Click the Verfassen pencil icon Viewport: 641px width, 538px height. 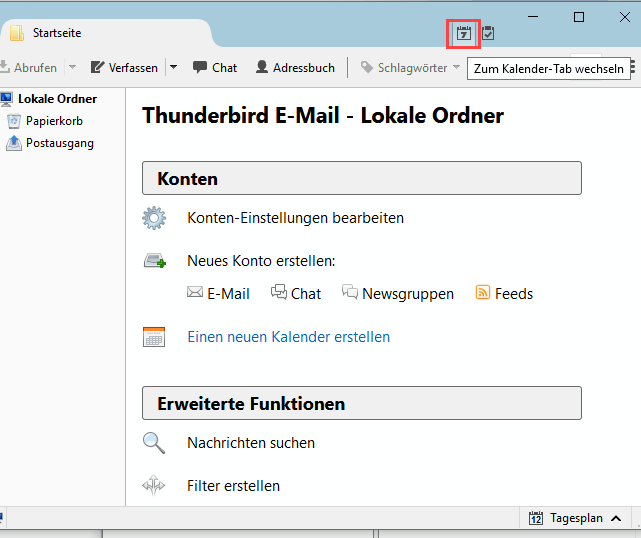tap(97, 67)
